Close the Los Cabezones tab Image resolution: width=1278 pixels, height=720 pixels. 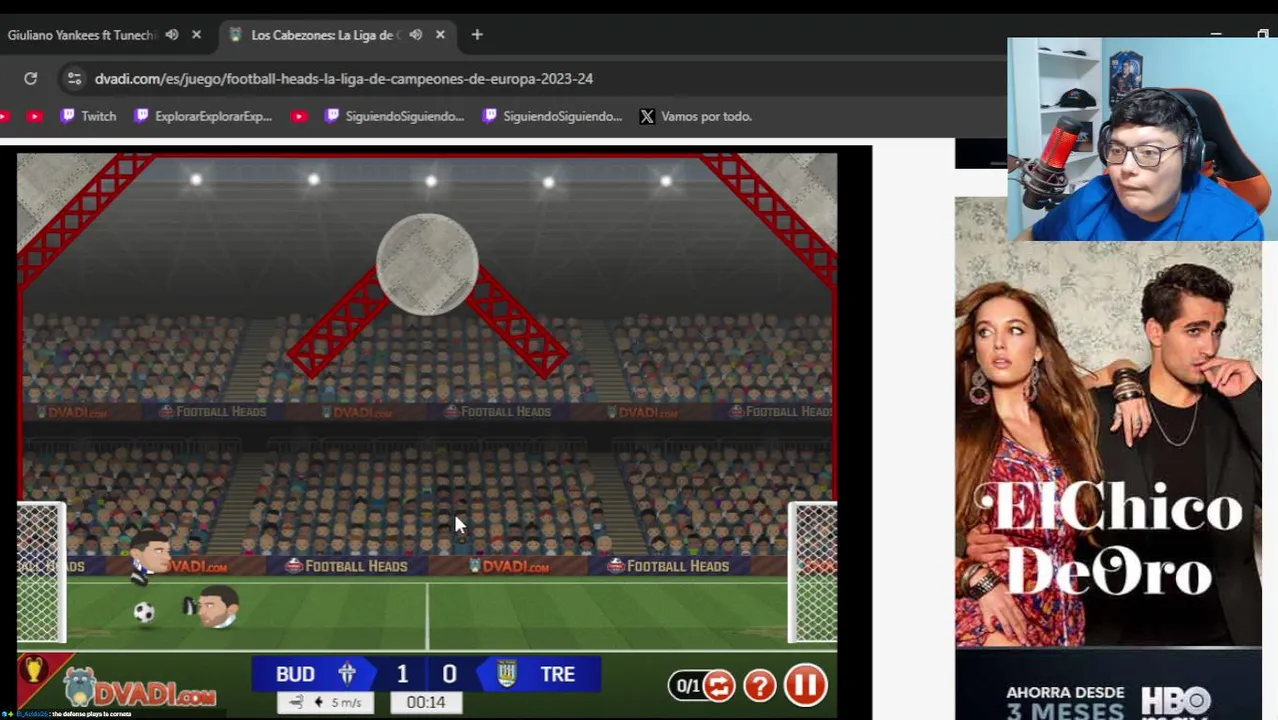[x=440, y=35]
